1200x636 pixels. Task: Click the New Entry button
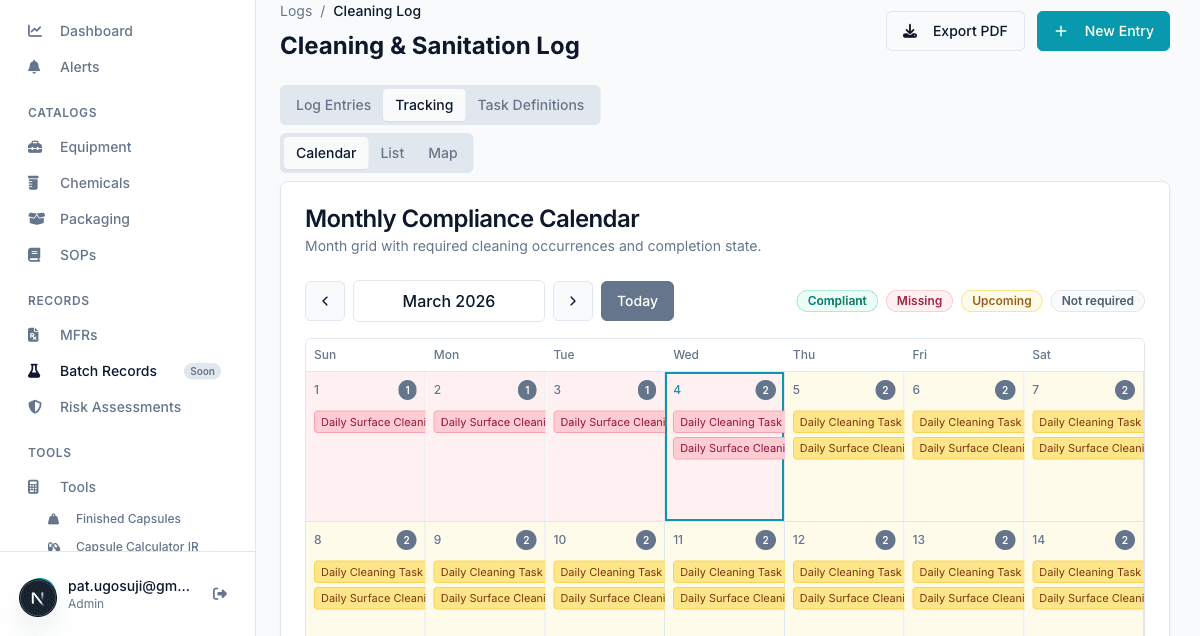point(1103,31)
